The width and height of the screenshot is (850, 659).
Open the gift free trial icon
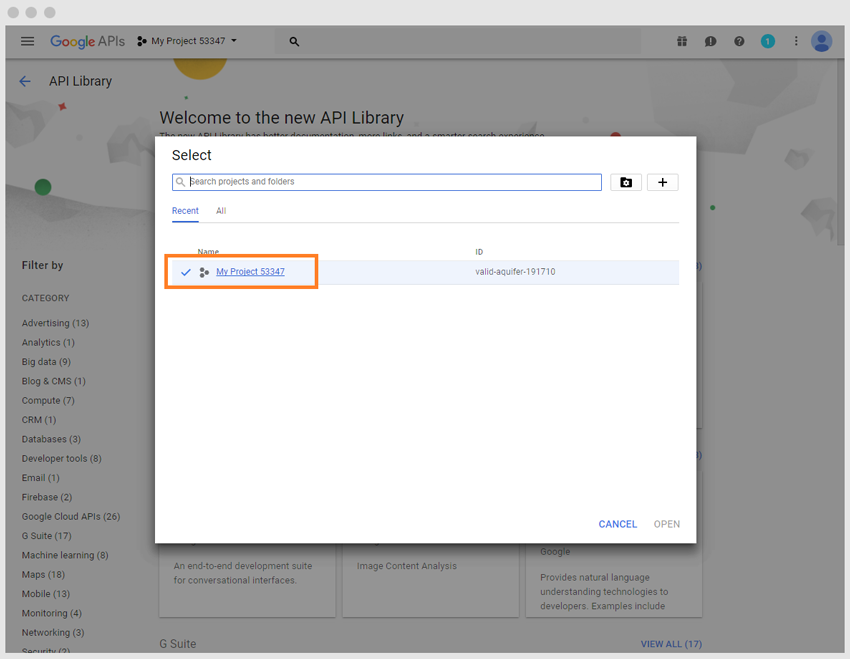pos(682,41)
